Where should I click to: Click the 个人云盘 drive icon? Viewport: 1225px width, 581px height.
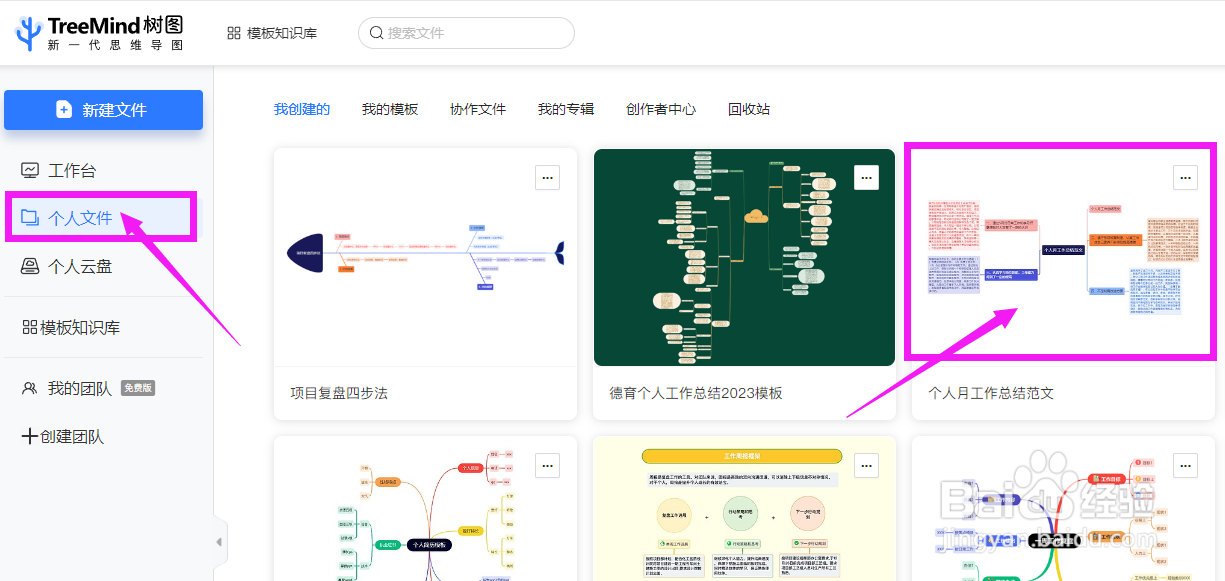point(30,266)
